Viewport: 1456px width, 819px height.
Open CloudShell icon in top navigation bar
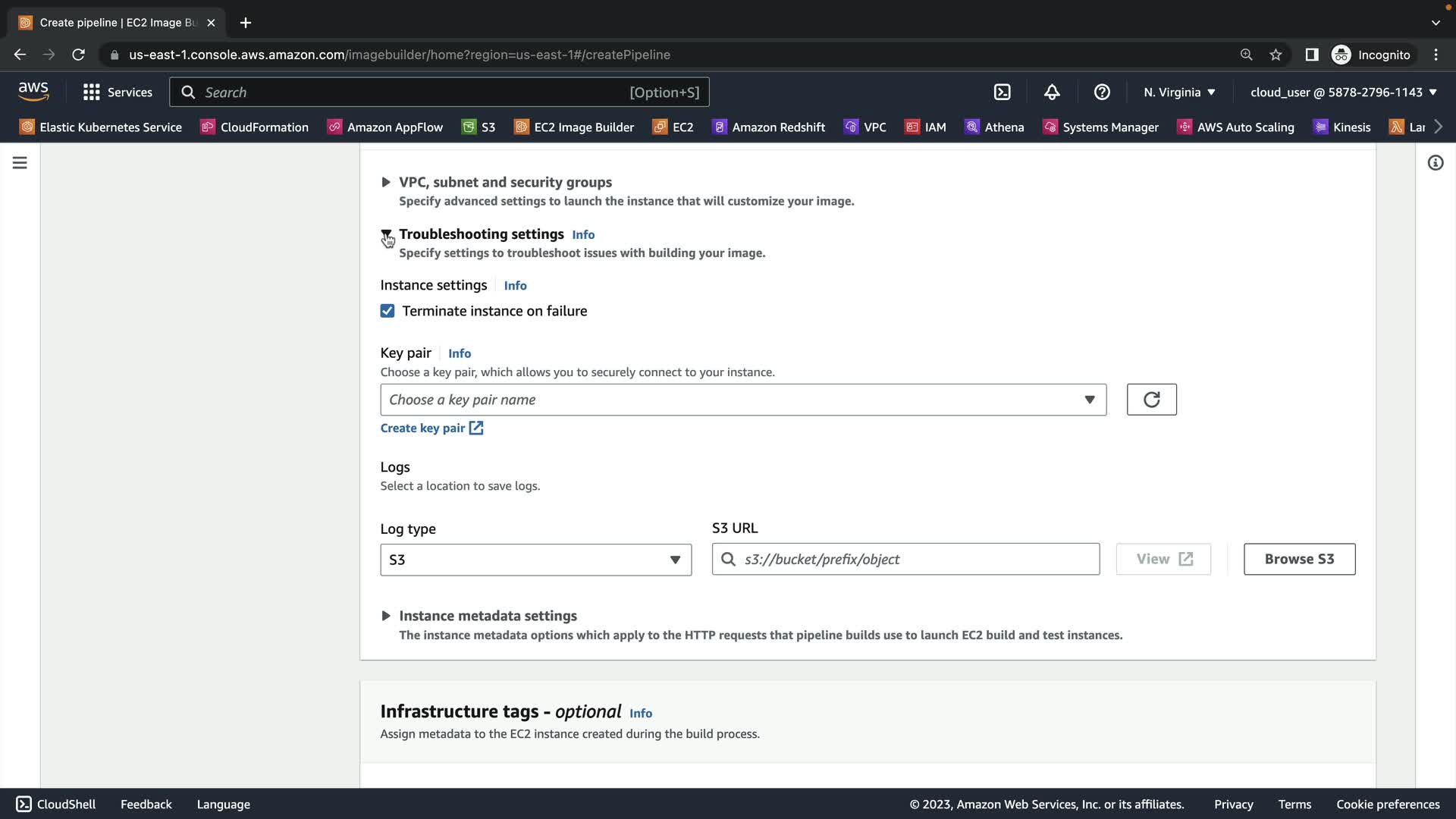click(1002, 93)
